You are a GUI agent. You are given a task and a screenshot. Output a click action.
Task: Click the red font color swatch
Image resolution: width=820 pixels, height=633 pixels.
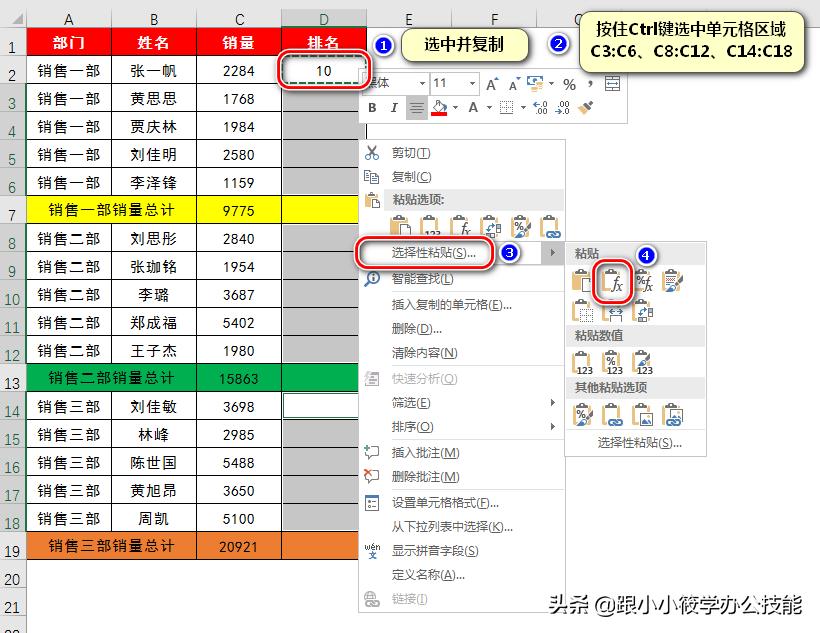(x=438, y=112)
